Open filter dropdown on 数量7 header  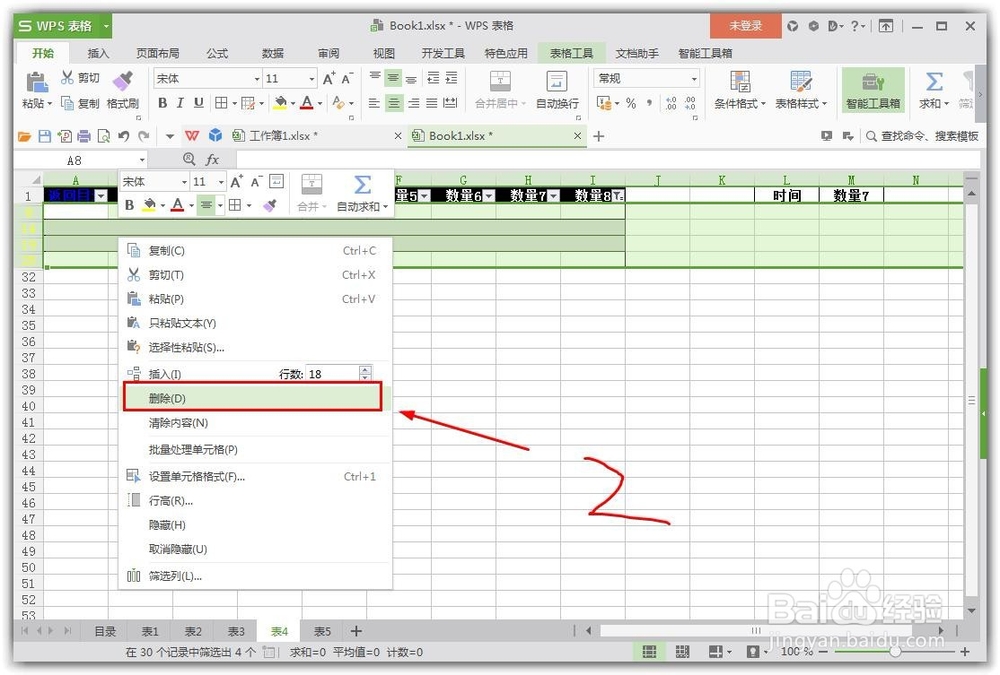click(x=554, y=196)
